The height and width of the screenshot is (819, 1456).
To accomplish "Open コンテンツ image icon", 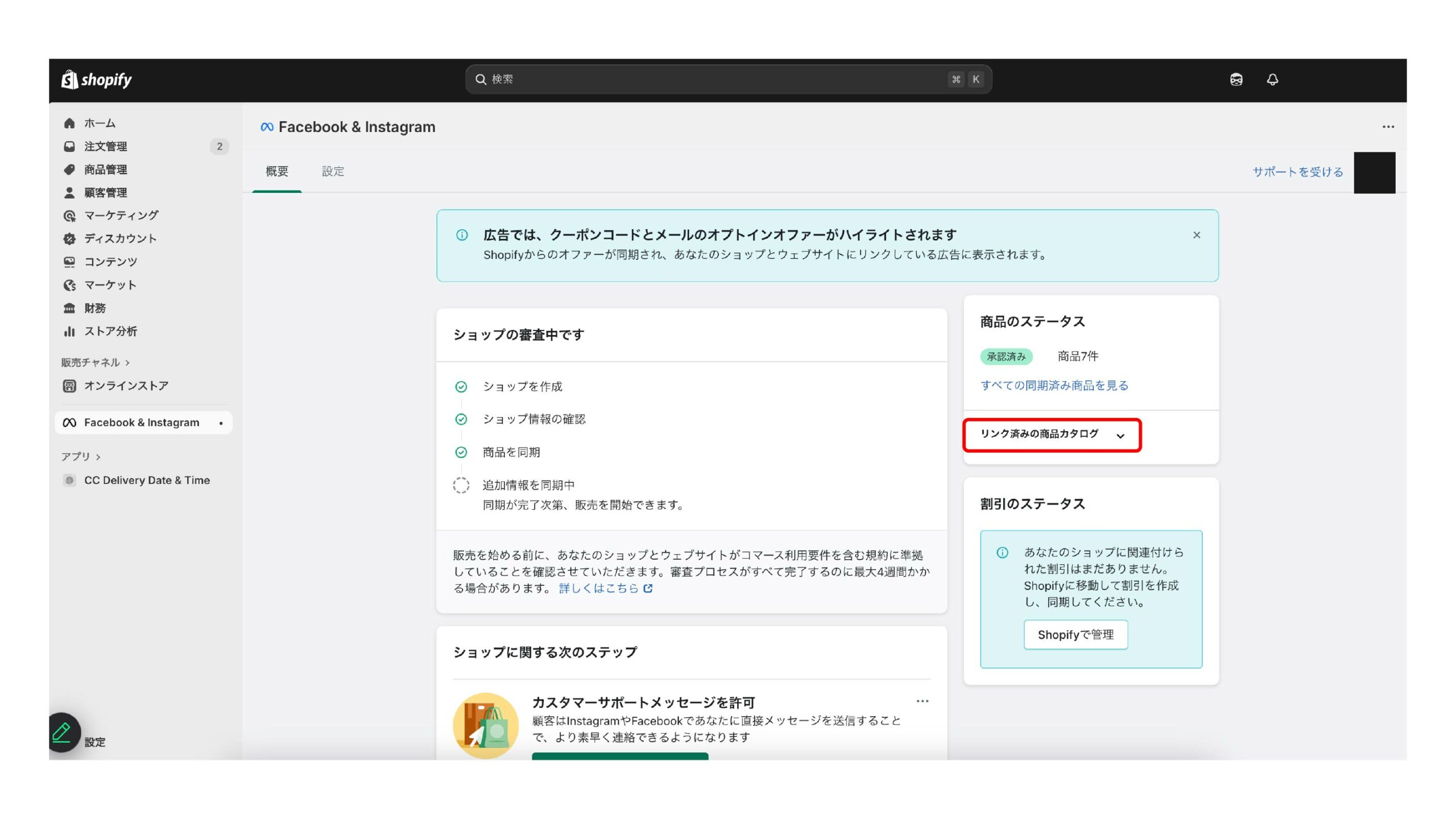I will click(x=69, y=262).
